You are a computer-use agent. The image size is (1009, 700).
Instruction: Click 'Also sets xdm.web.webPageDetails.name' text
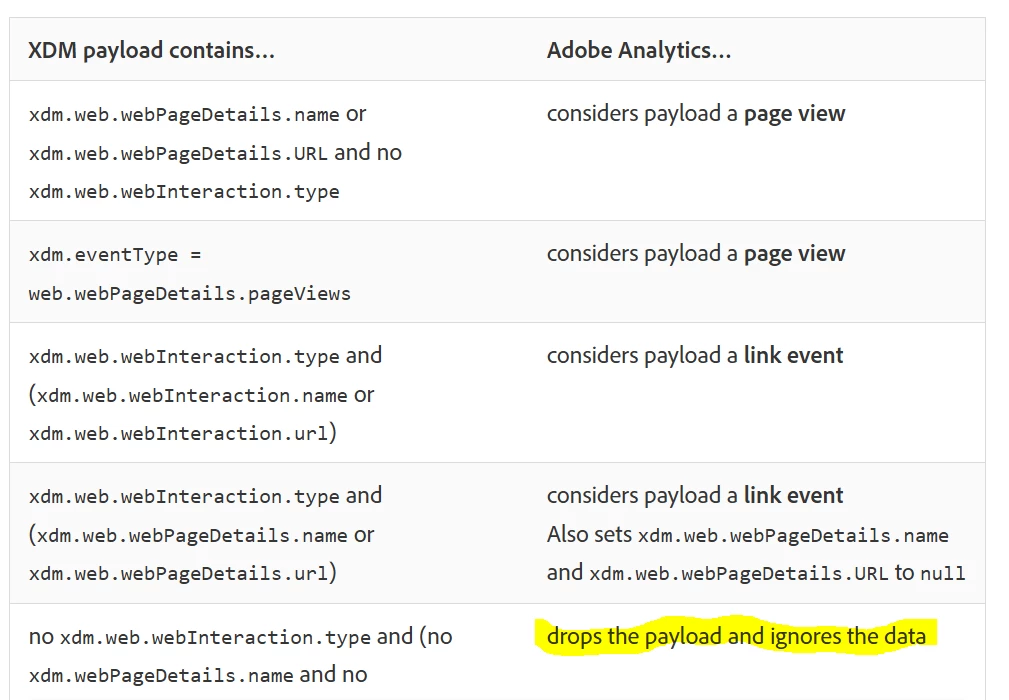pos(748,535)
